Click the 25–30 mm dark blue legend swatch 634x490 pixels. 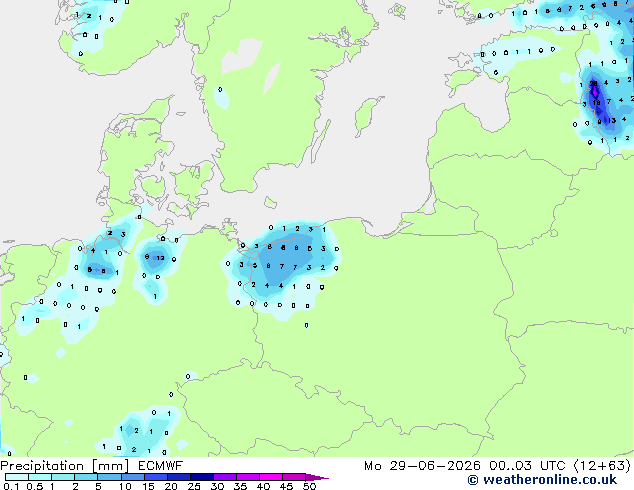201,477
